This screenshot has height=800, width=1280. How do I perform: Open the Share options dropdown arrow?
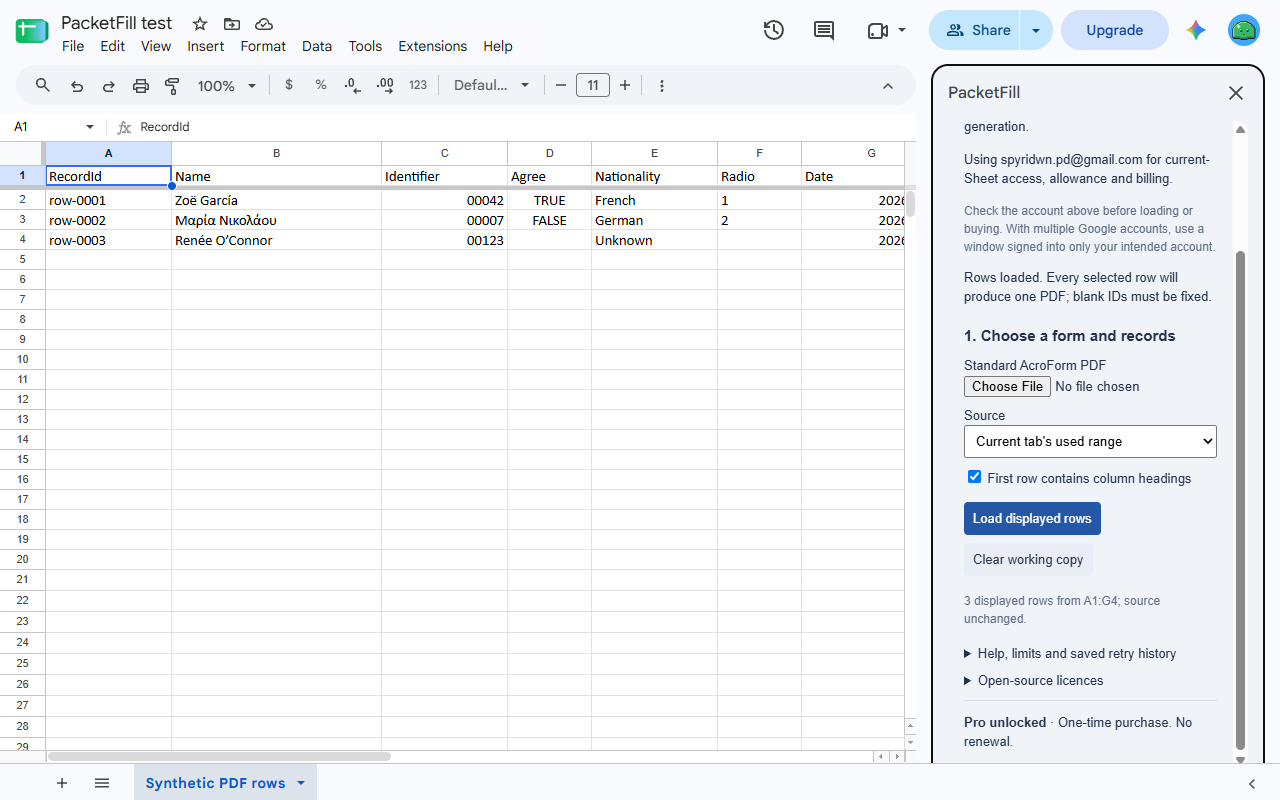click(x=1036, y=30)
